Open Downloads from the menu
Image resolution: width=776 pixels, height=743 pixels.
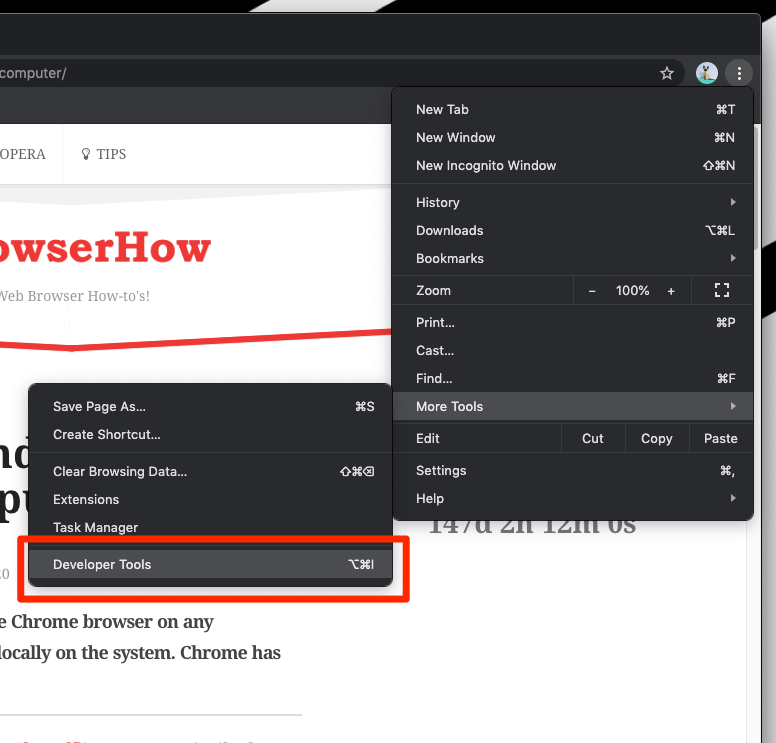573,231
